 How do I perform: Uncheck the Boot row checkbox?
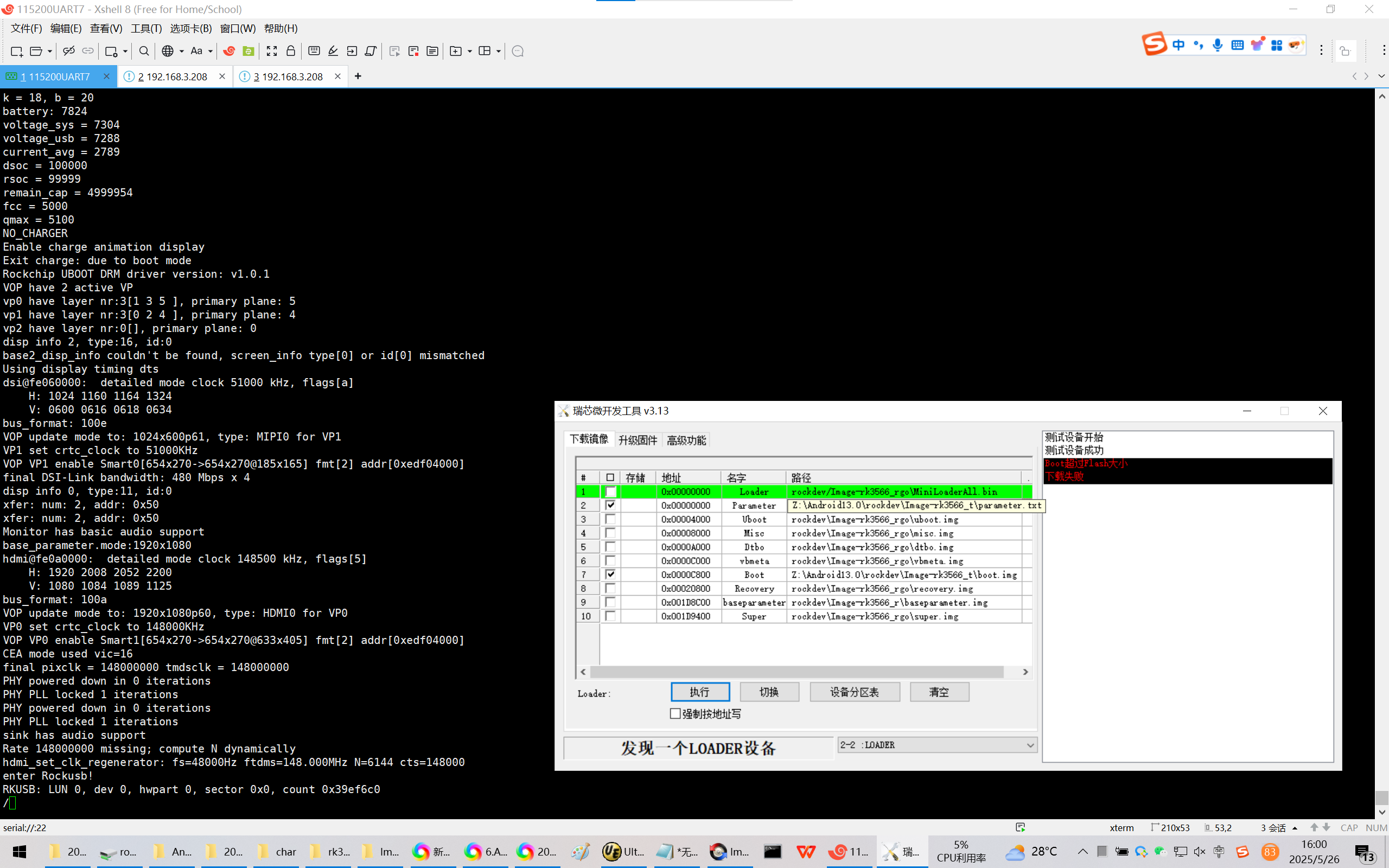tap(610, 574)
